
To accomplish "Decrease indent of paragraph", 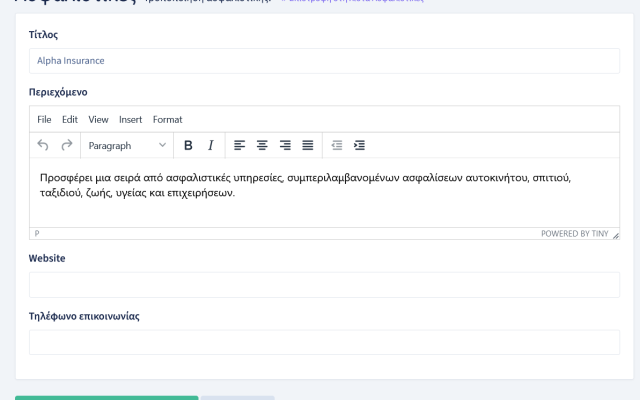I will click(x=337, y=146).
